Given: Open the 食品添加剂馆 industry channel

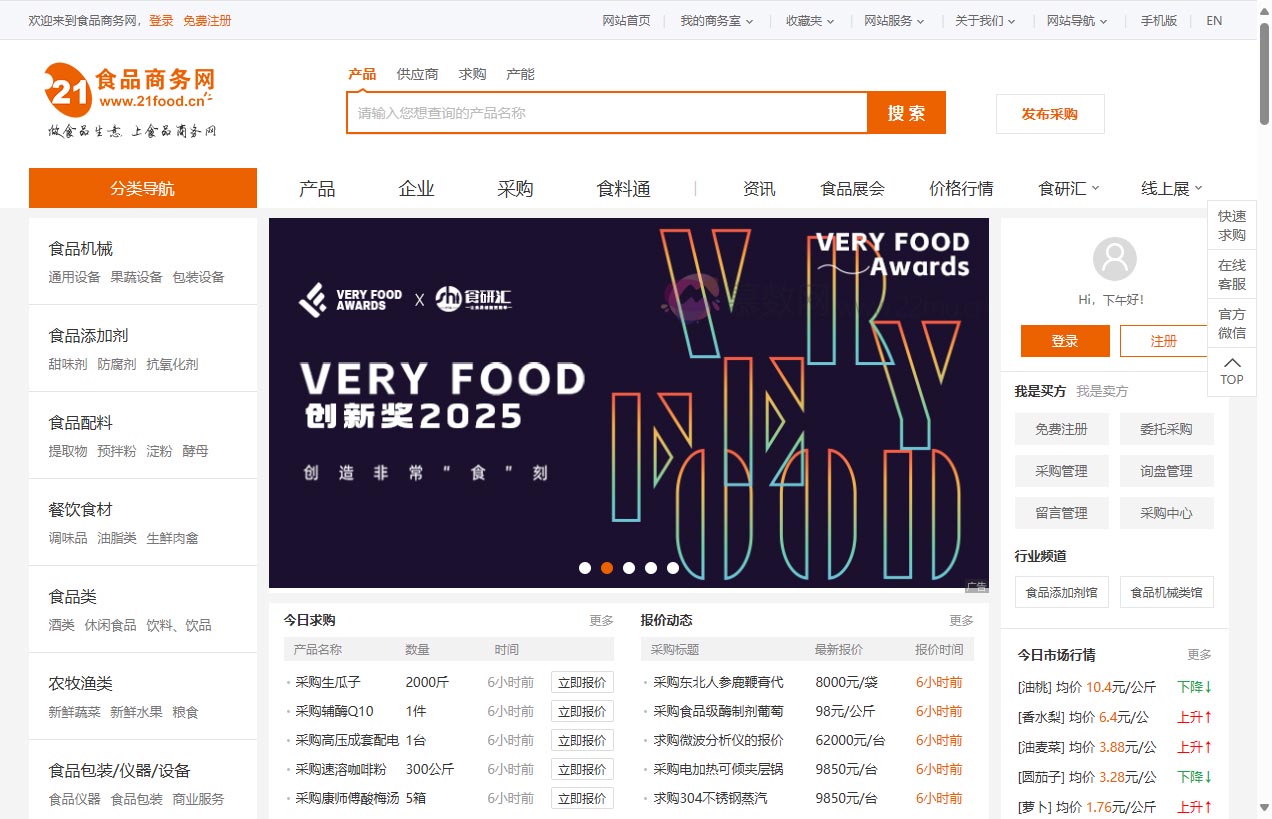Looking at the screenshot, I should 1061,592.
